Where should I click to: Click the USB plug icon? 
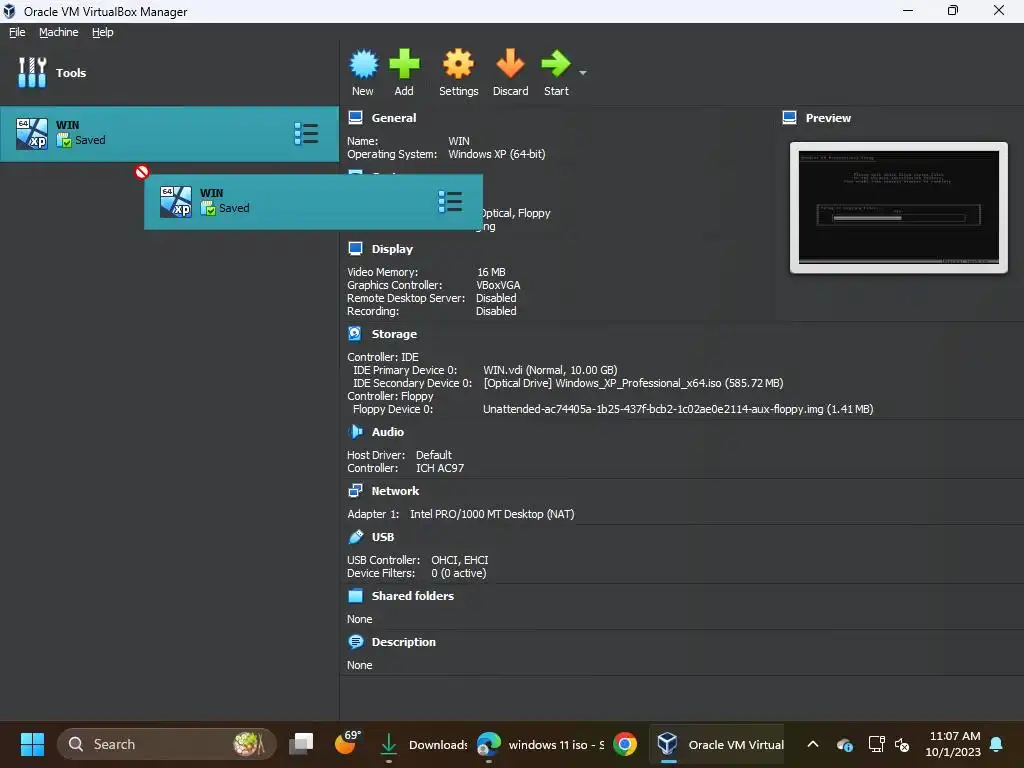point(355,537)
